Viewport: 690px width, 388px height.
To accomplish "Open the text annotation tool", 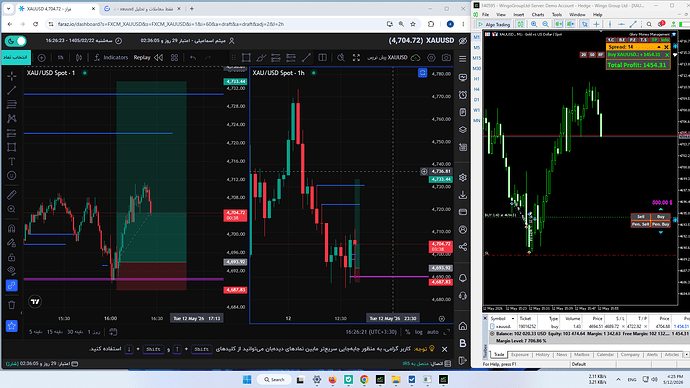I will coord(11,161).
